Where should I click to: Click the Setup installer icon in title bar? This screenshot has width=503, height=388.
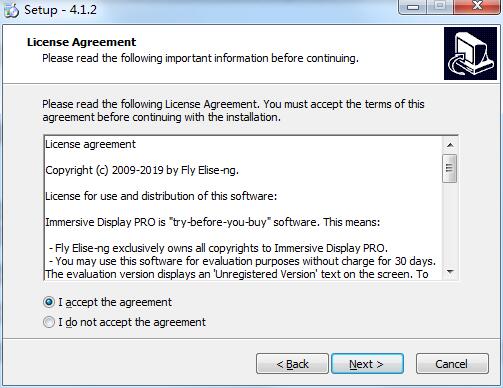pyautogui.click(x=11, y=10)
